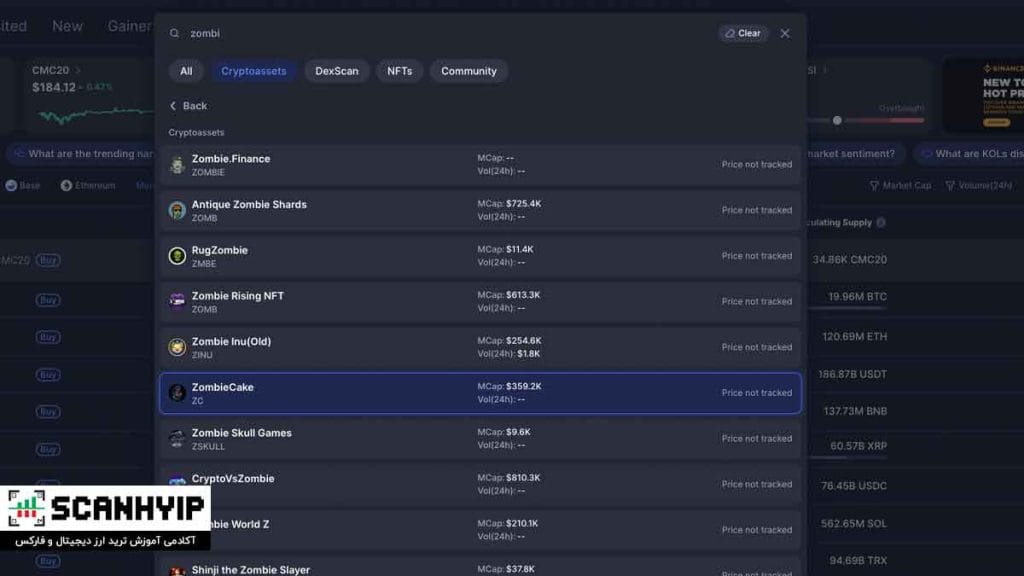
Task: Click the Market Cap filter icon
Action: [874, 186]
